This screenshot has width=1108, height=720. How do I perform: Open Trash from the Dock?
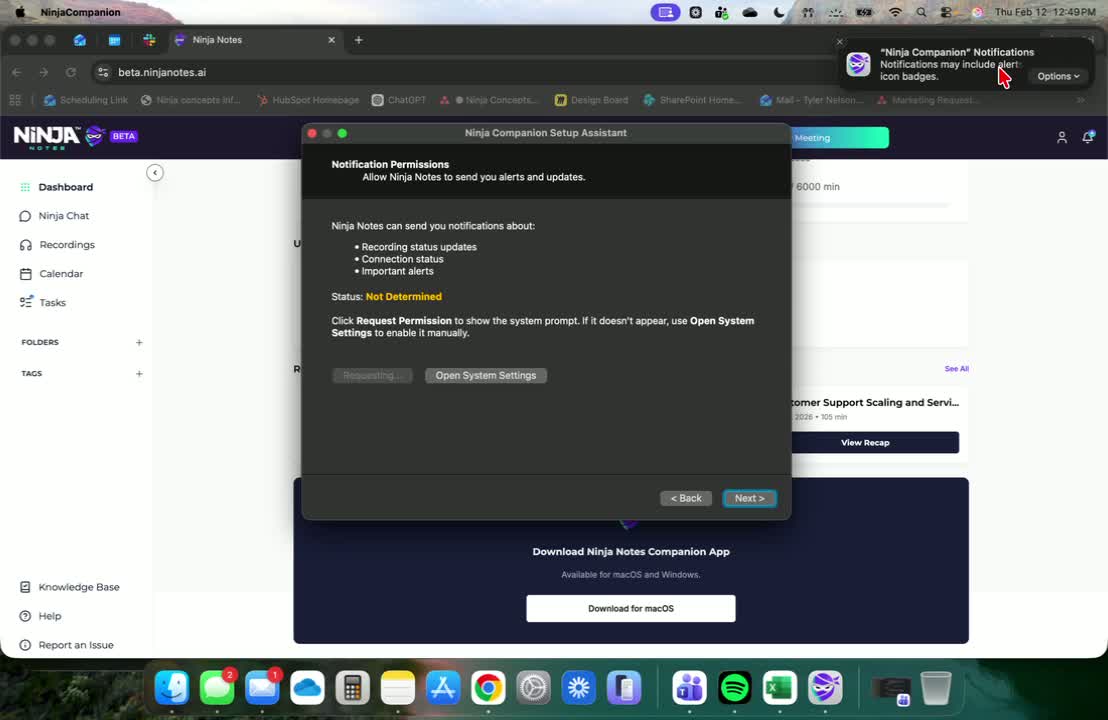[936, 687]
